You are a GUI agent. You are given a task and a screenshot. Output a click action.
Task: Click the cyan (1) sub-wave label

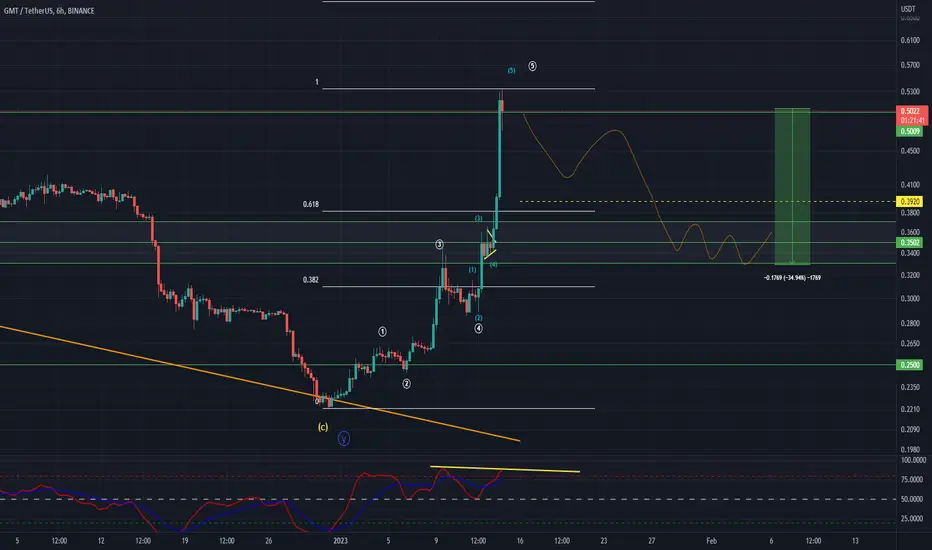472,270
